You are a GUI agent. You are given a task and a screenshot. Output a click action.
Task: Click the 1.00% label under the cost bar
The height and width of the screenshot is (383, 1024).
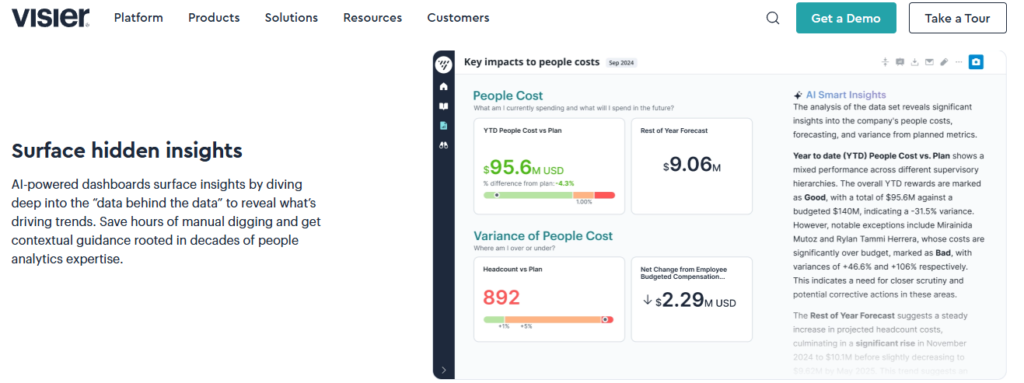coord(584,202)
